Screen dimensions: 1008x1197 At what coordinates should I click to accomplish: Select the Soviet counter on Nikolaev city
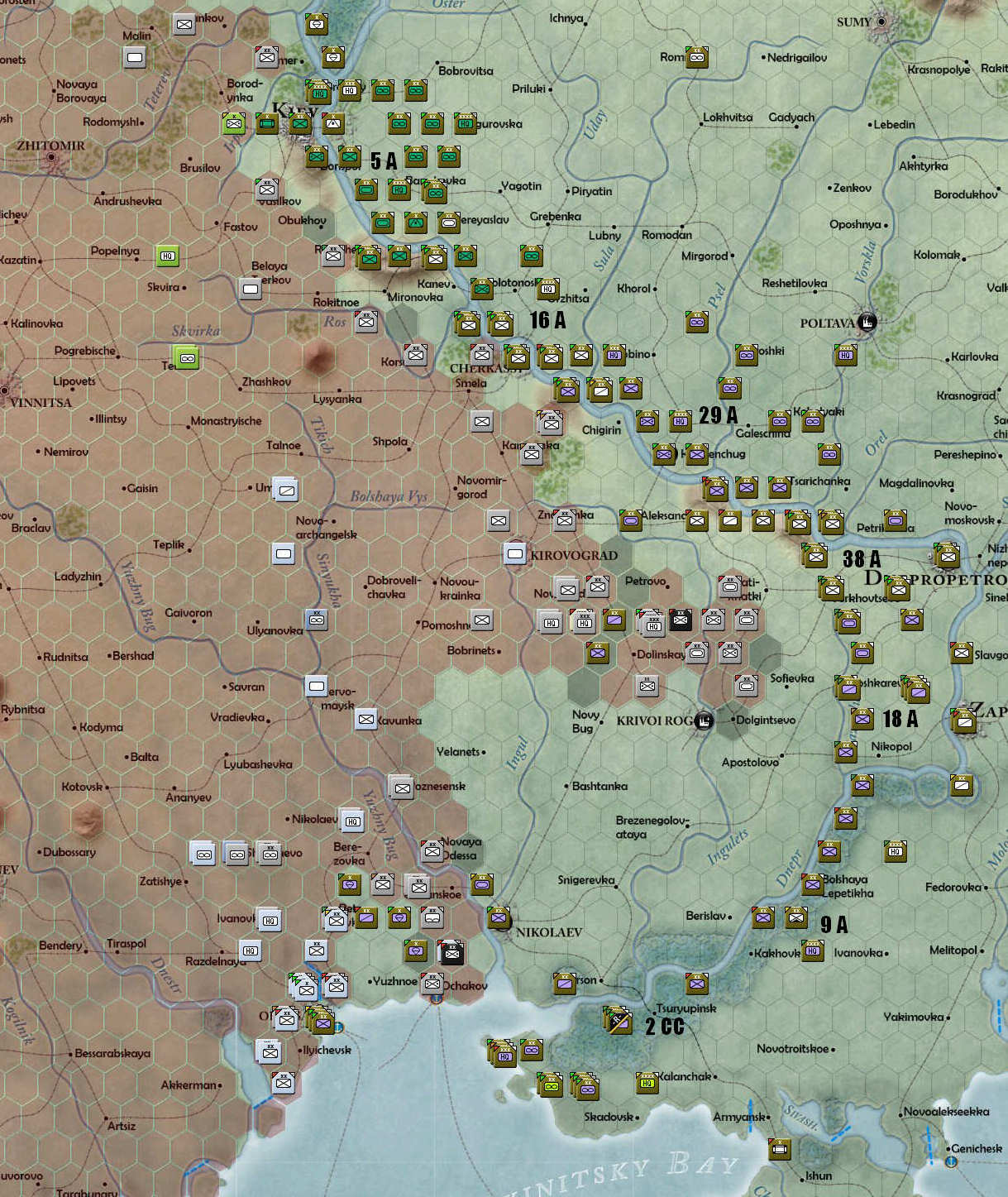[x=499, y=917]
